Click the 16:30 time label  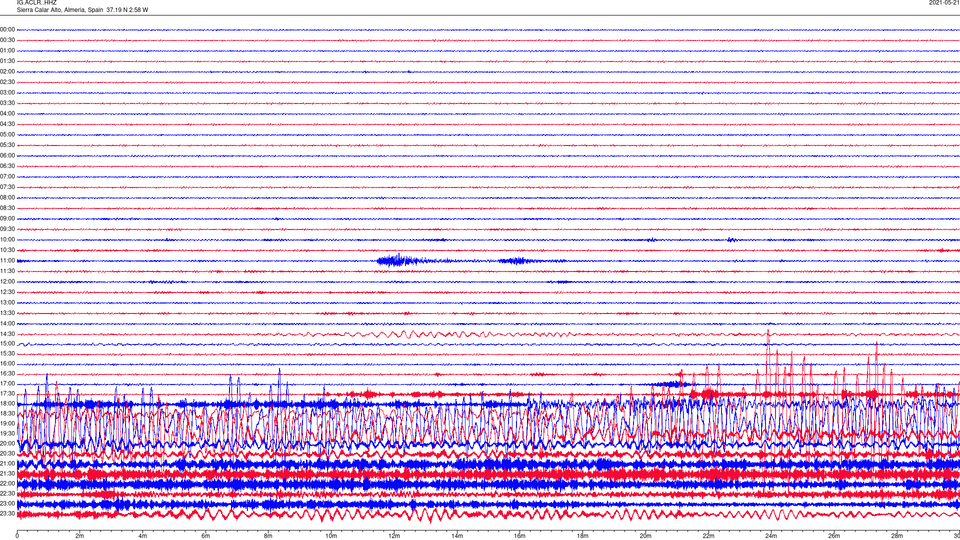click(7, 373)
